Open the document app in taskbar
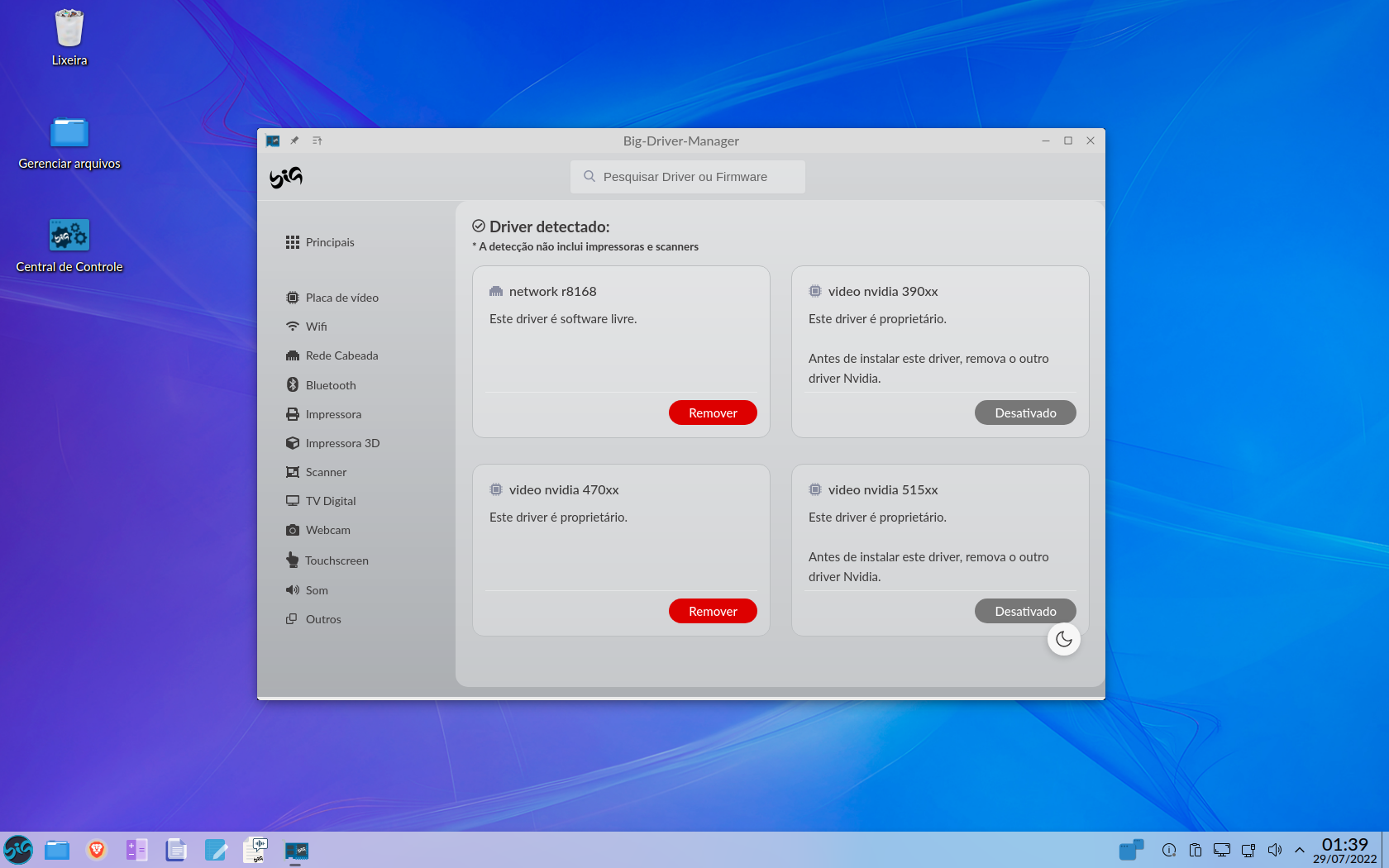This screenshot has width=1389, height=868. click(176, 850)
